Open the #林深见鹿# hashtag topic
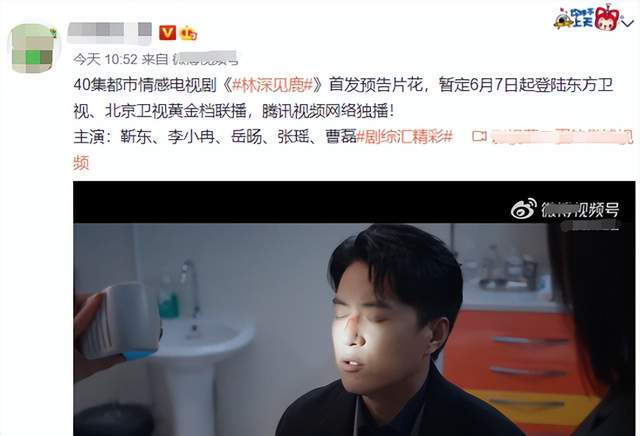The height and width of the screenshot is (436, 640). pos(272,85)
